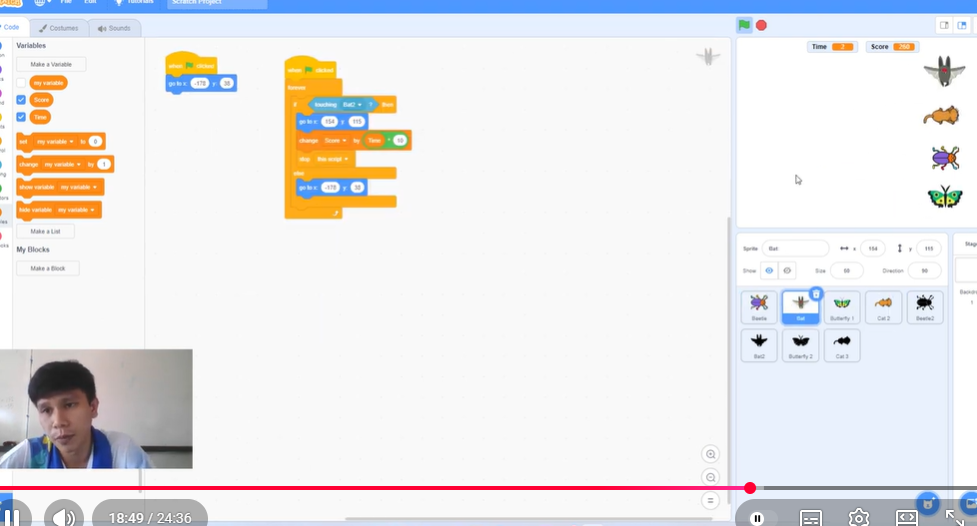Viewport: 977px width, 526px height.
Task: Click the workspace horizontal scrollbar
Action: (528, 519)
